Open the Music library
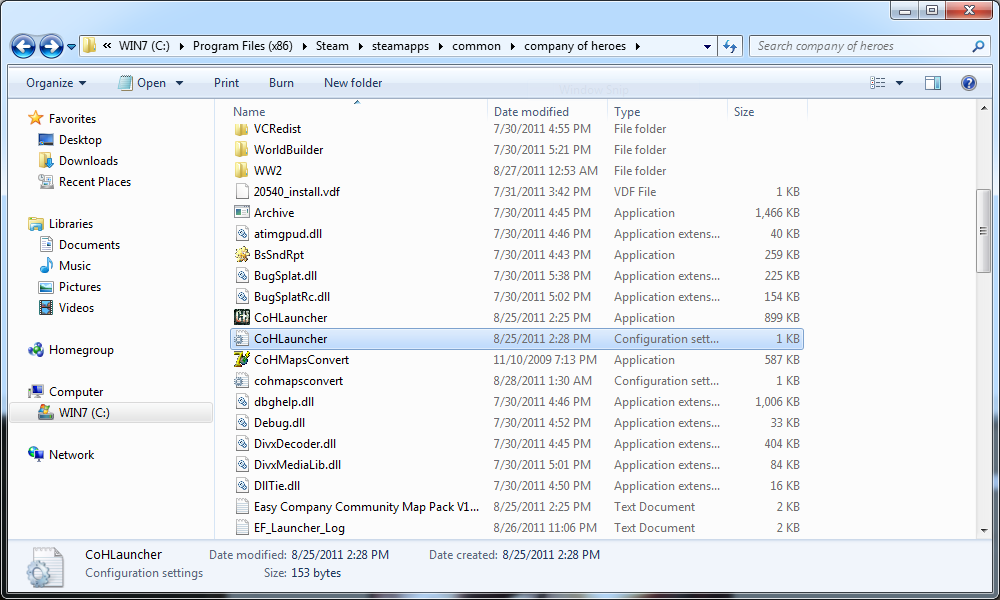Screen dimensions: 1000x600 pyautogui.click(x=75, y=266)
